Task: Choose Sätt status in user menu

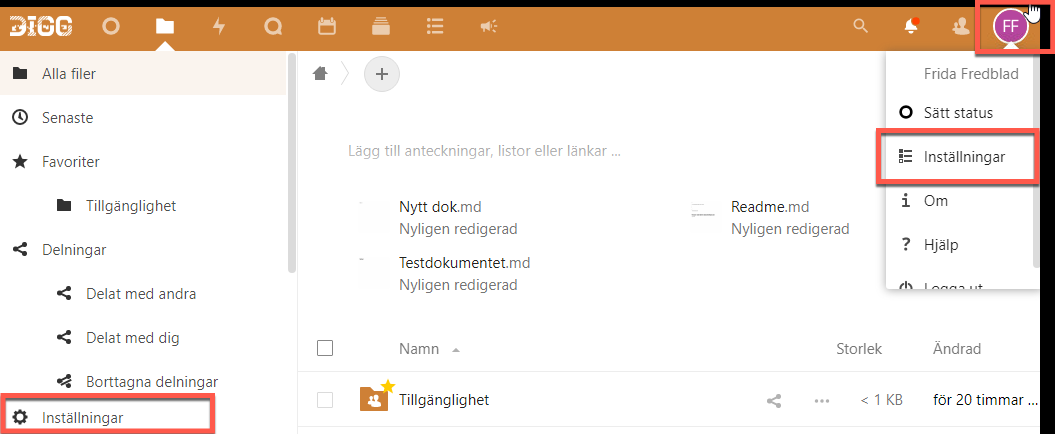Action: (x=958, y=112)
